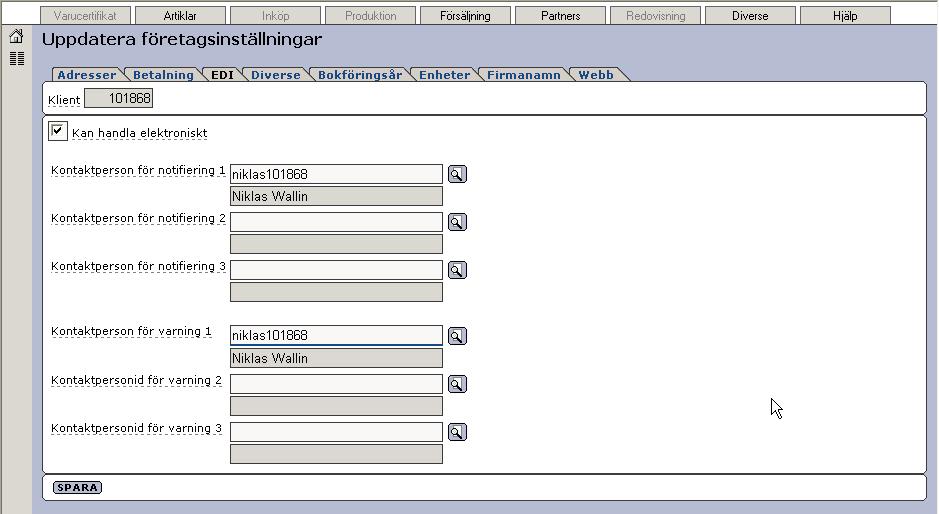Search contact for Kontaktperson för varning 1
This screenshot has width=939, height=514.
(x=457, y=336)
